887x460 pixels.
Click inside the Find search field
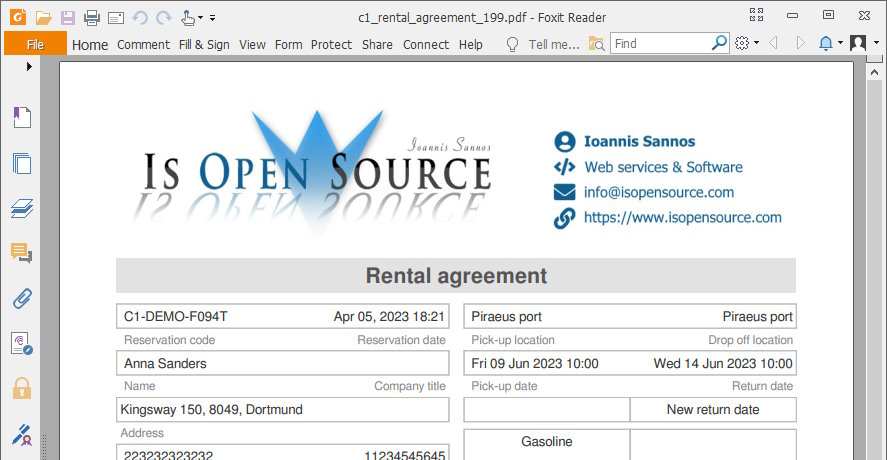(x=660, y=43)
